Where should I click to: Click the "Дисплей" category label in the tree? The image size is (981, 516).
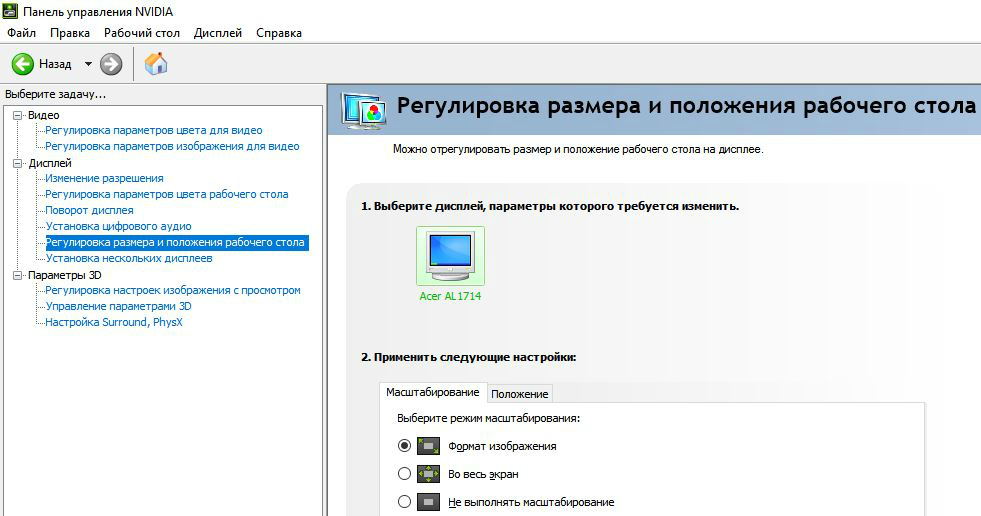(50, 163)
